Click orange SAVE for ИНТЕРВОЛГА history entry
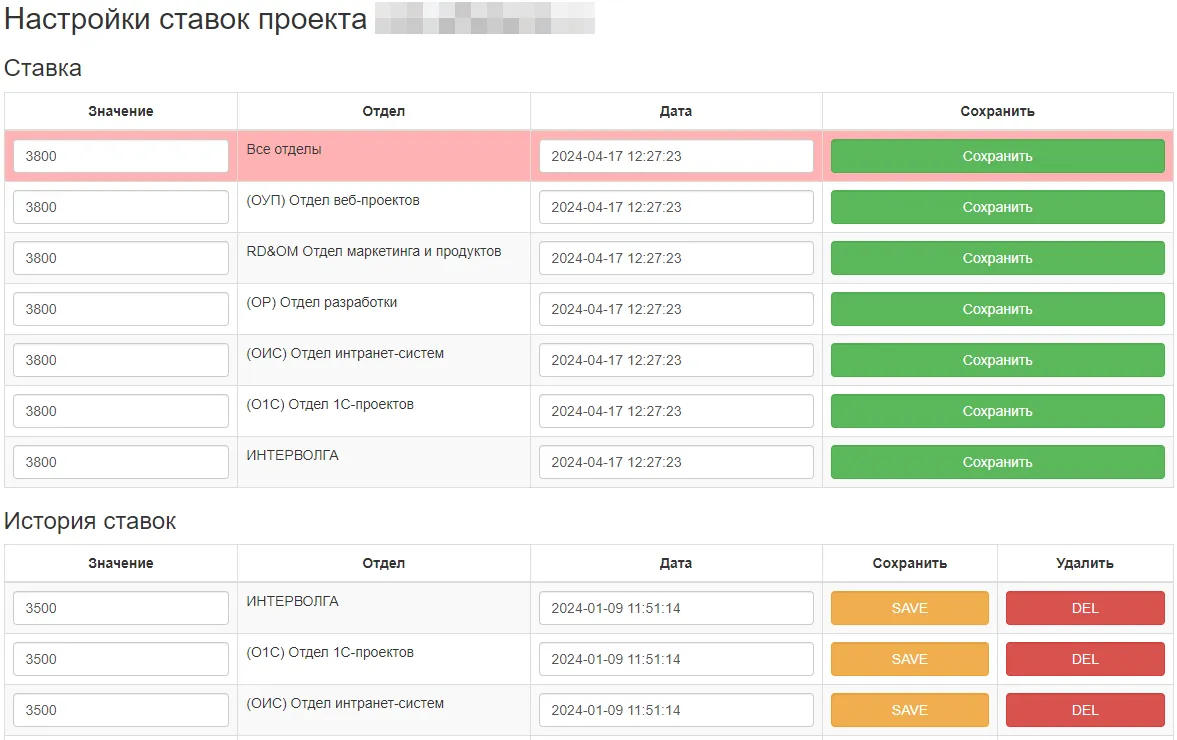 coord(909,608)
